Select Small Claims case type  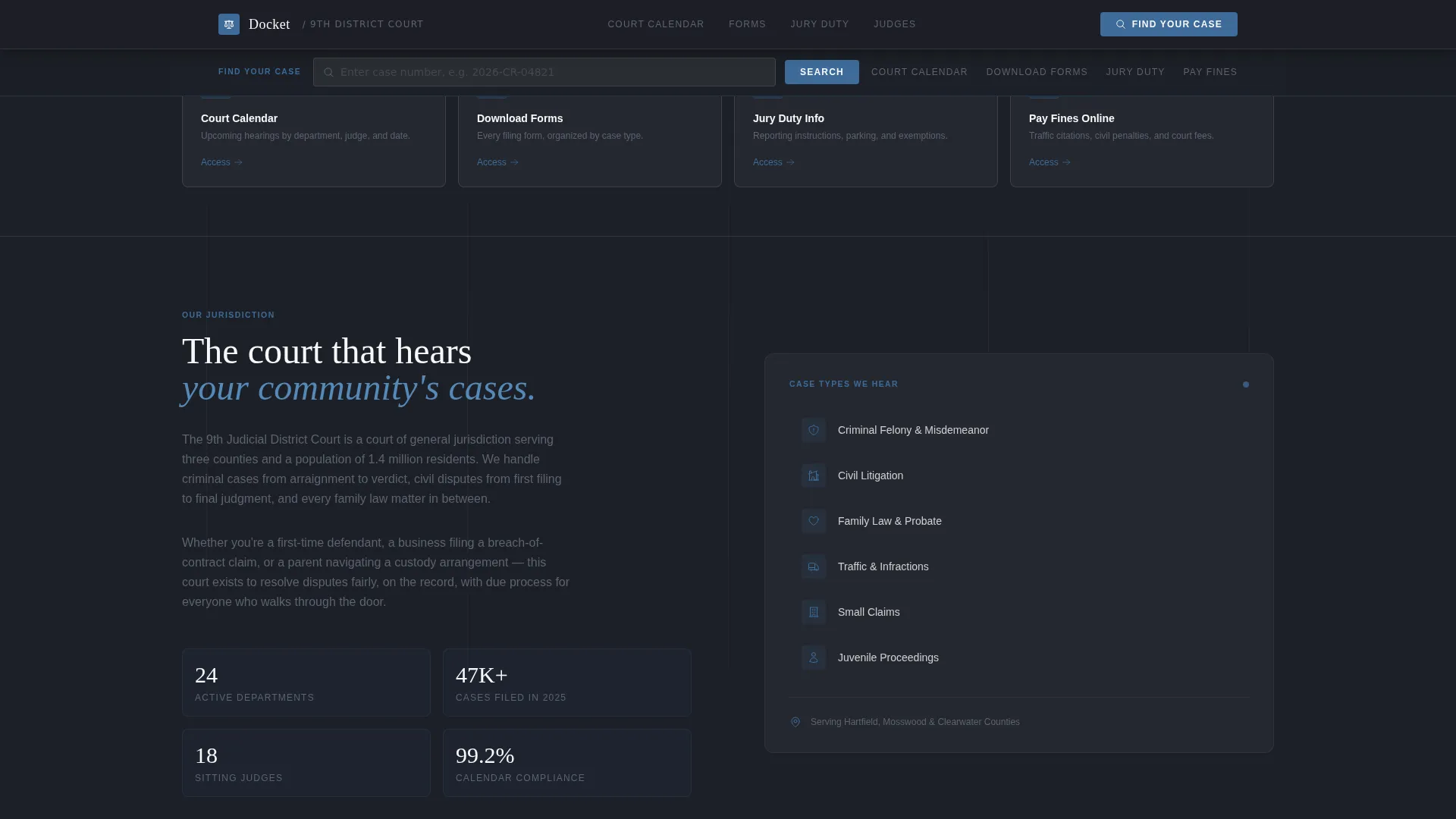tap(1019, 612)
